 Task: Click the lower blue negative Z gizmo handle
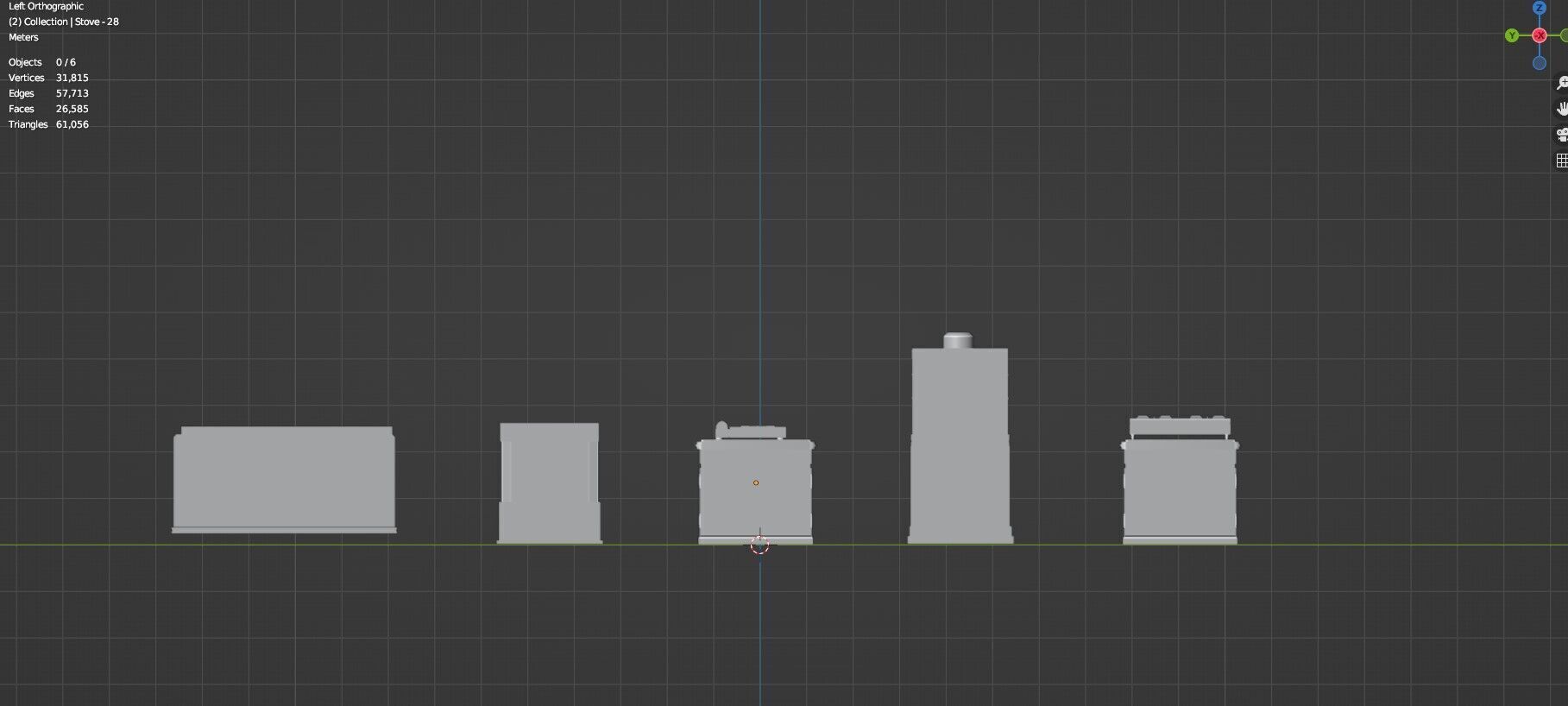(x=1540, y=63)
